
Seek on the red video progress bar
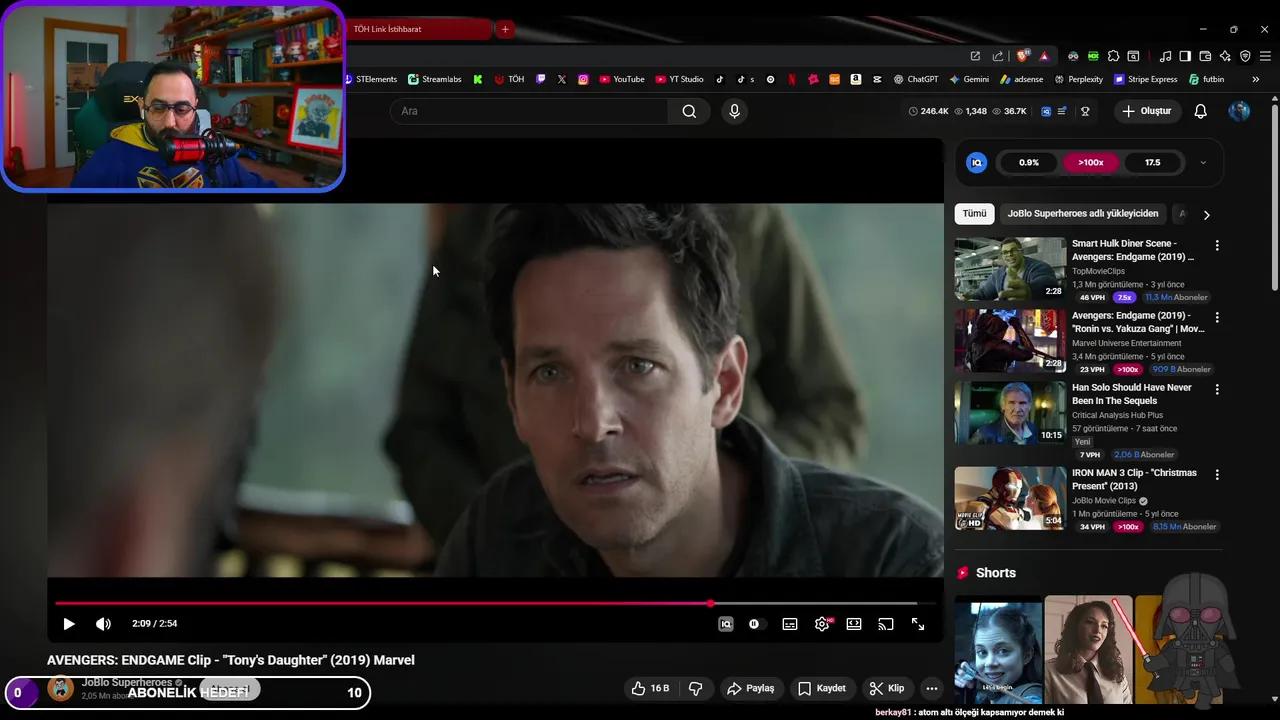point(495,603)
